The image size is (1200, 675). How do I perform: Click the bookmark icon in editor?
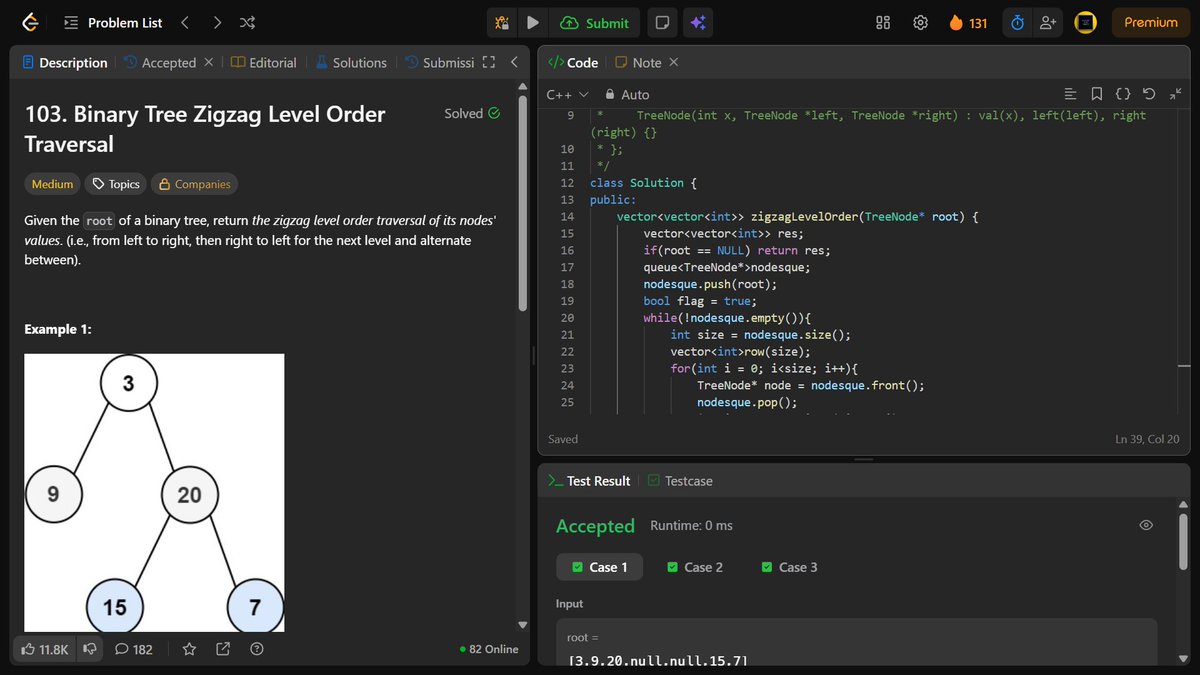pyautogui.click(x=1097, y=94)
